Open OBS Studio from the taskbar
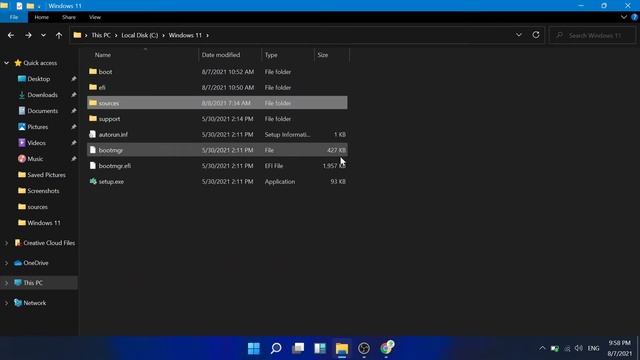Viewport: 640px width, 360px height. 364,348
